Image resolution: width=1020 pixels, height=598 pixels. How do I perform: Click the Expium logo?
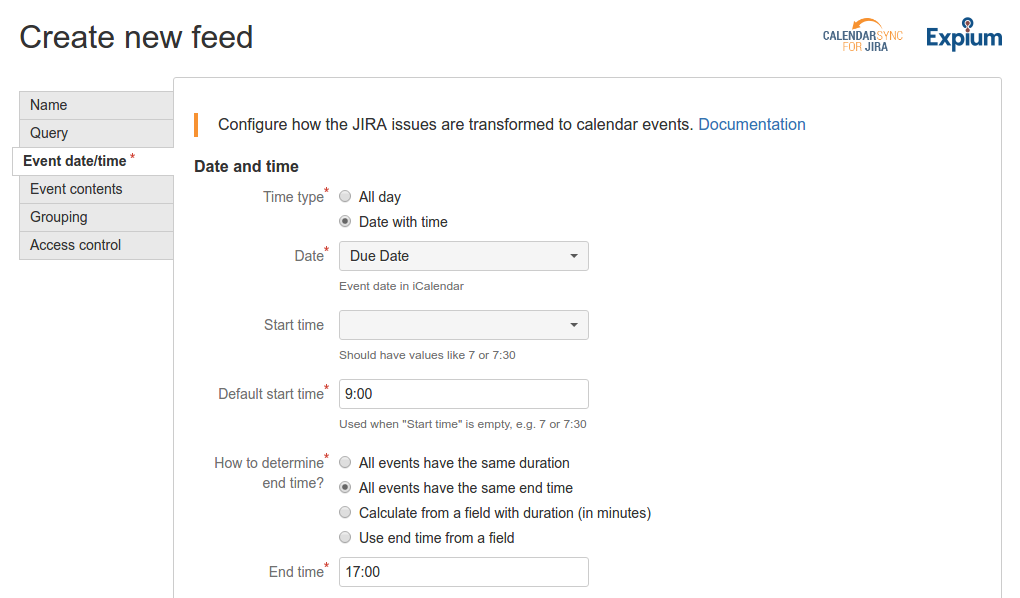pos(963,36)
